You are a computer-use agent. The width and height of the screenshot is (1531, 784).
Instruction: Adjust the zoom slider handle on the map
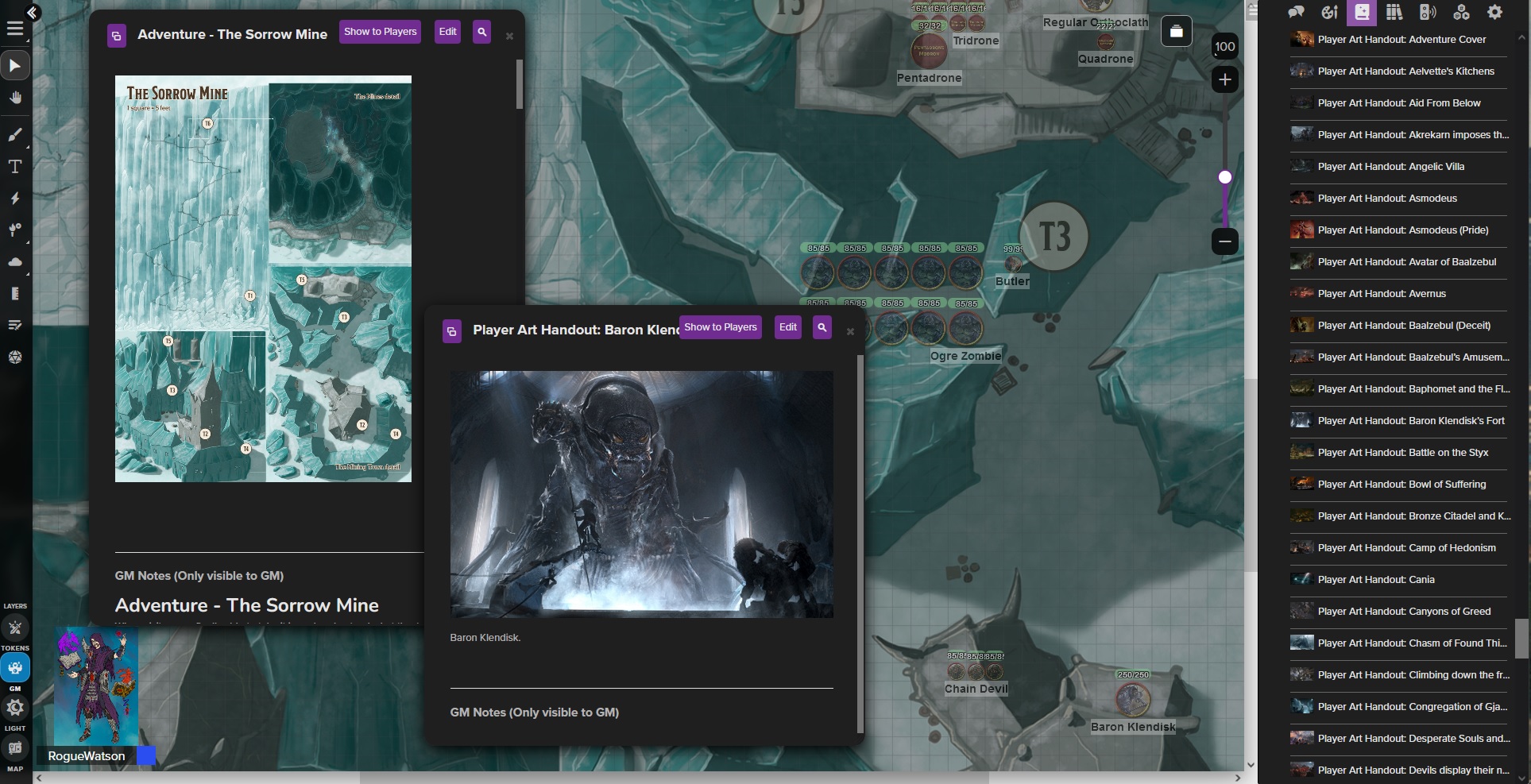pos(1224,178)
